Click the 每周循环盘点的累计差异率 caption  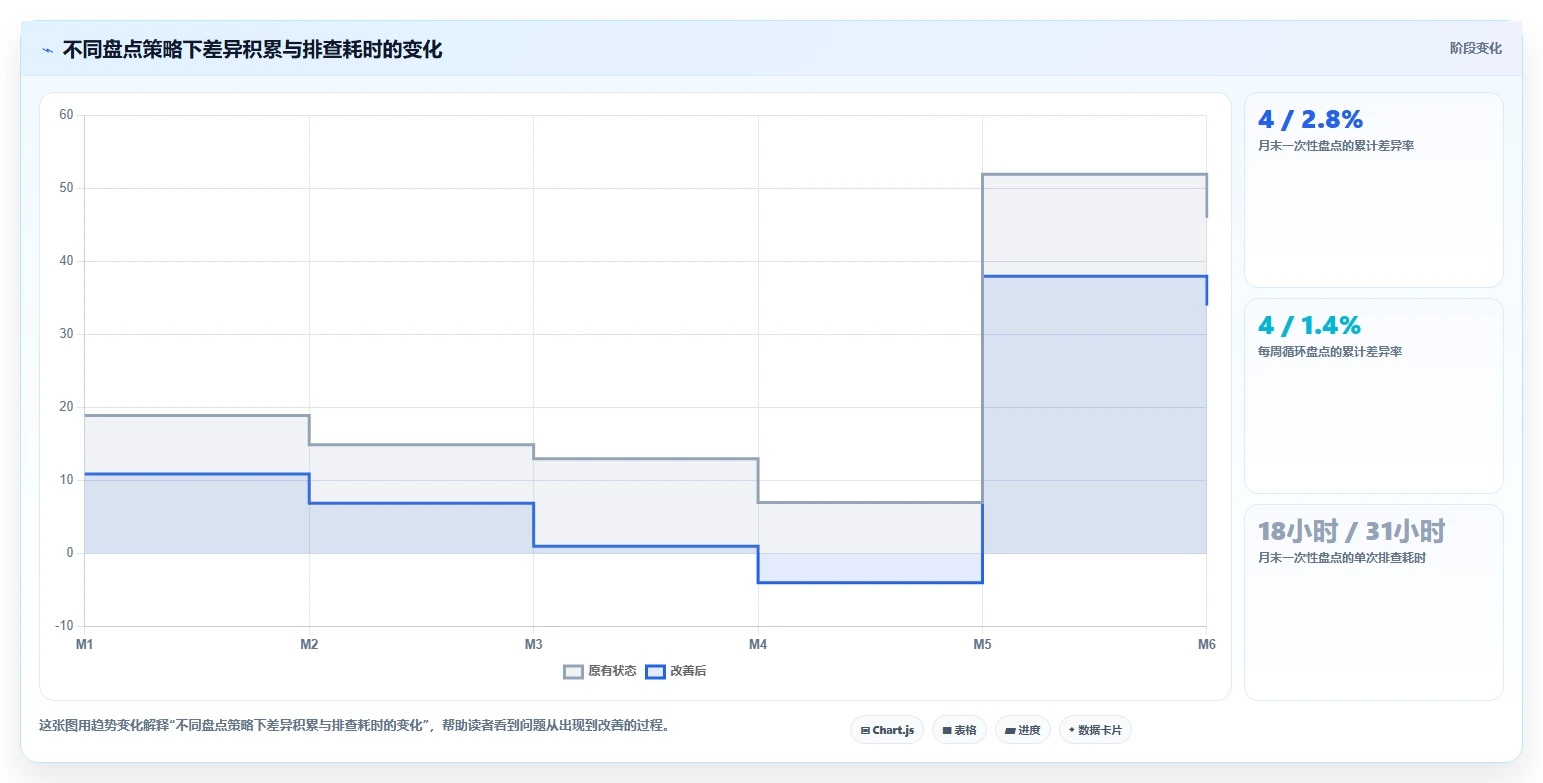click(1330, 352)
